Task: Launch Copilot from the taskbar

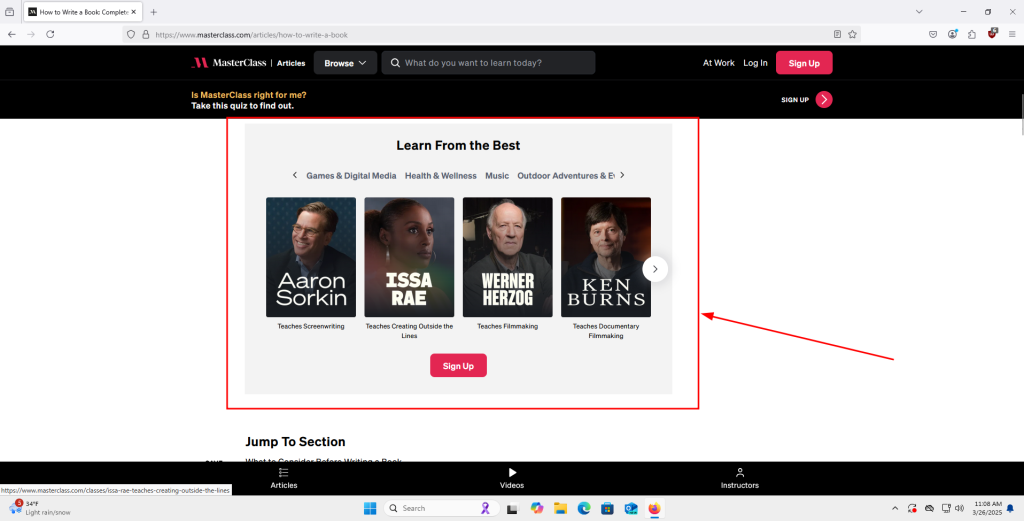Action: tap(537, 508)
